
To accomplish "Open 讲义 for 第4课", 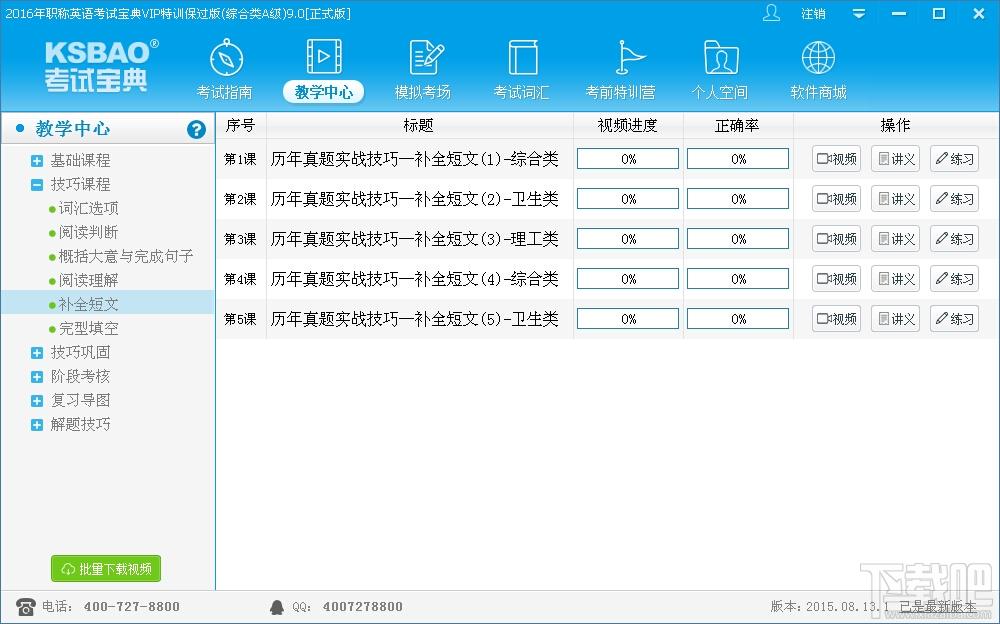I will click(x=895, y=279).
